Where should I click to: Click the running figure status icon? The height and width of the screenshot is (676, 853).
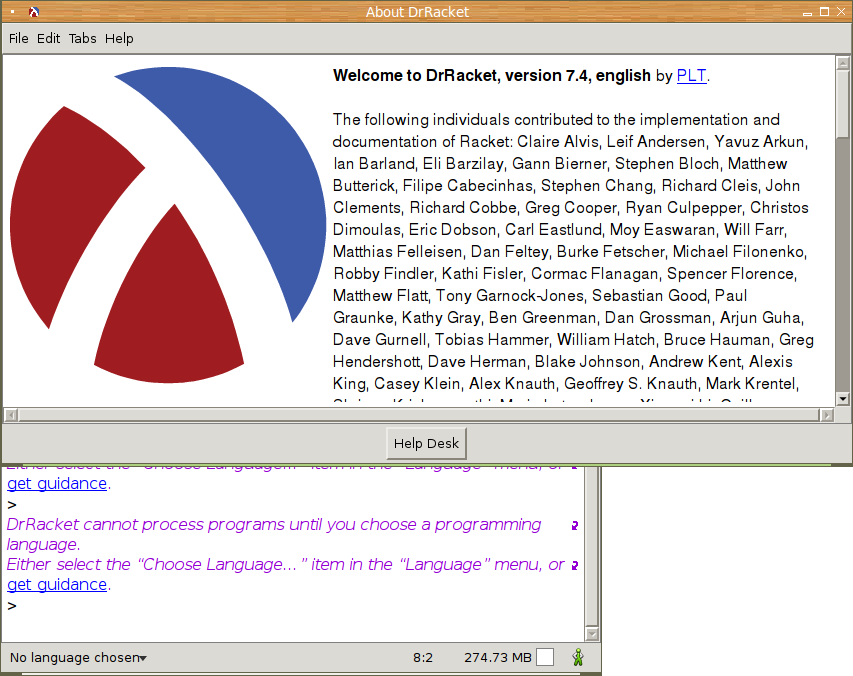tap(578, 658)
